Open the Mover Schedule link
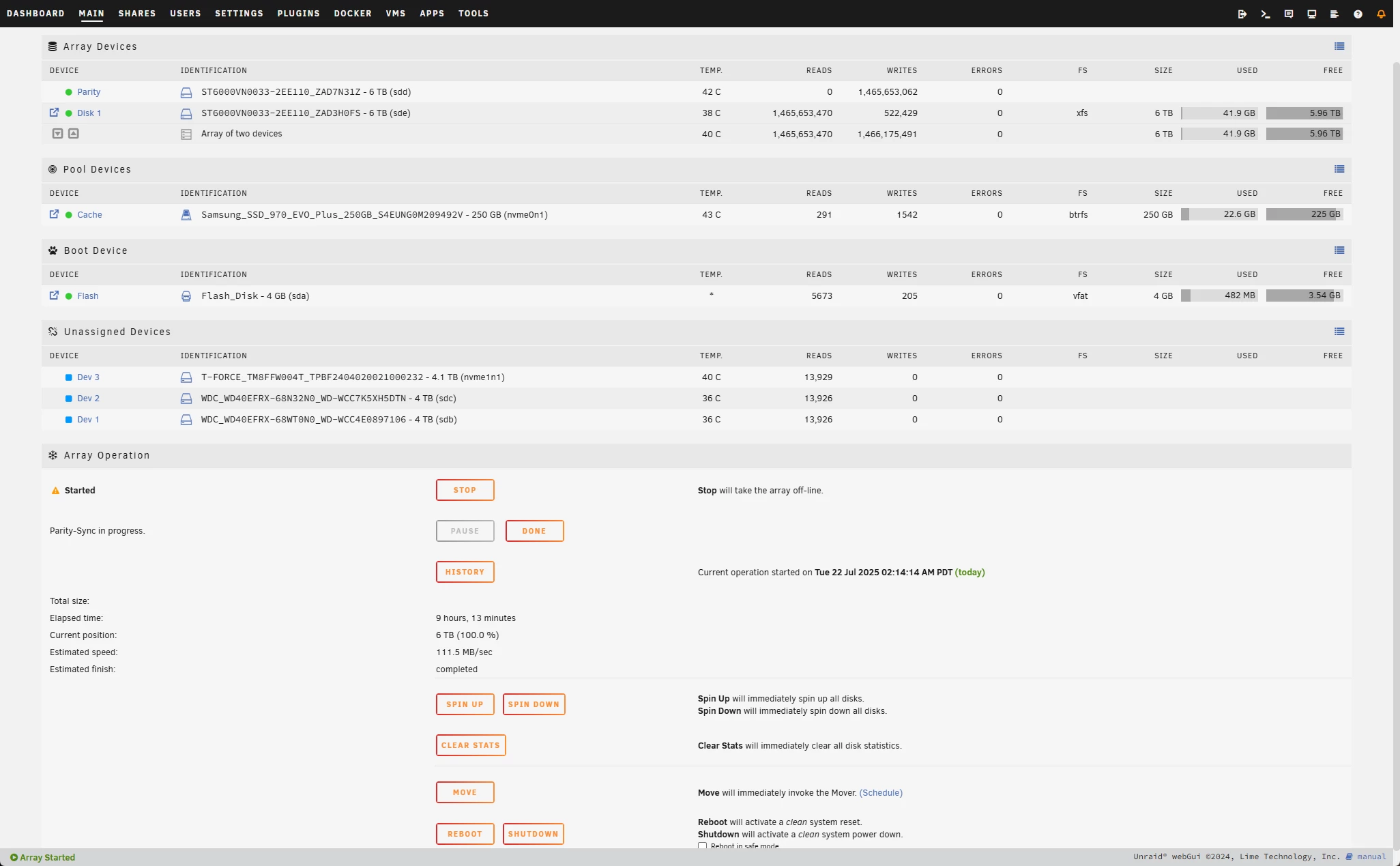The height and width of the screenshot is (866, 1400). pos(880,793)
